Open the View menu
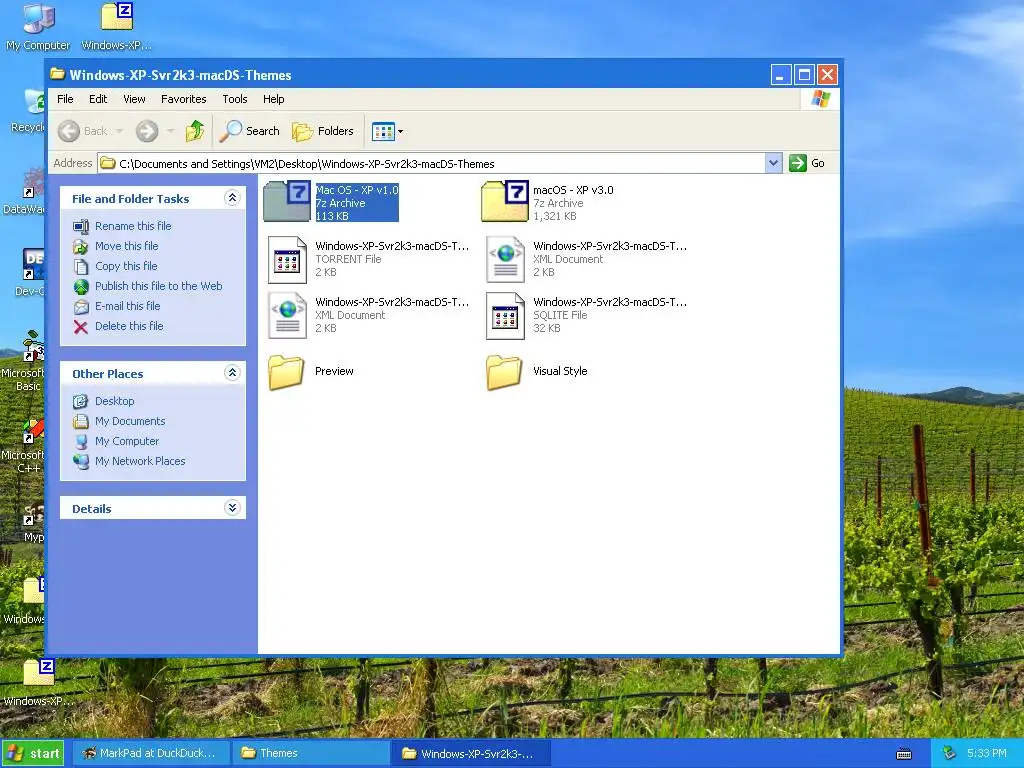Viewport: 1024px width, 768px height. [135, 99]
